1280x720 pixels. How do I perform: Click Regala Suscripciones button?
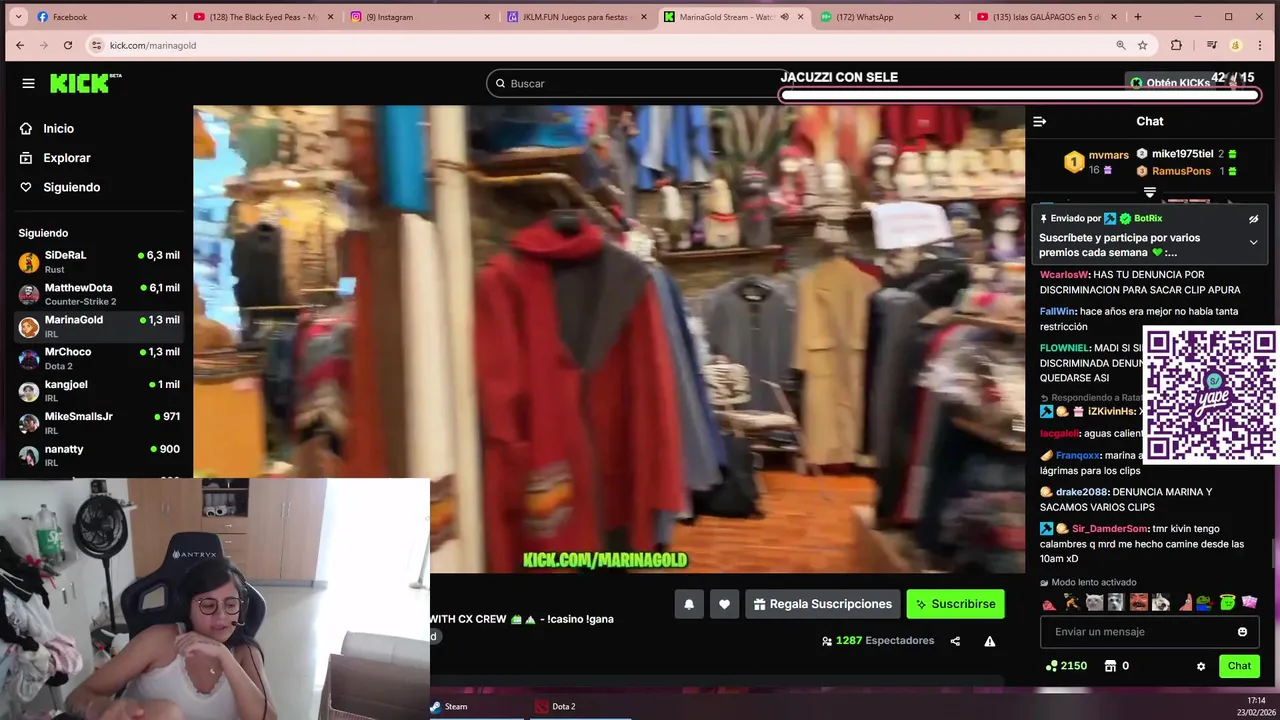(x=822, y=604)
